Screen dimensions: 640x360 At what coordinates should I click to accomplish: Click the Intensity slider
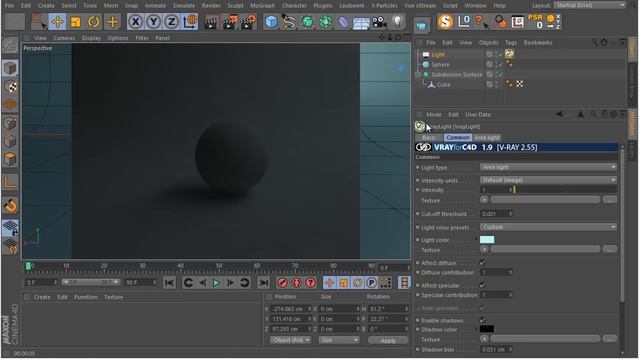(566, 190)
